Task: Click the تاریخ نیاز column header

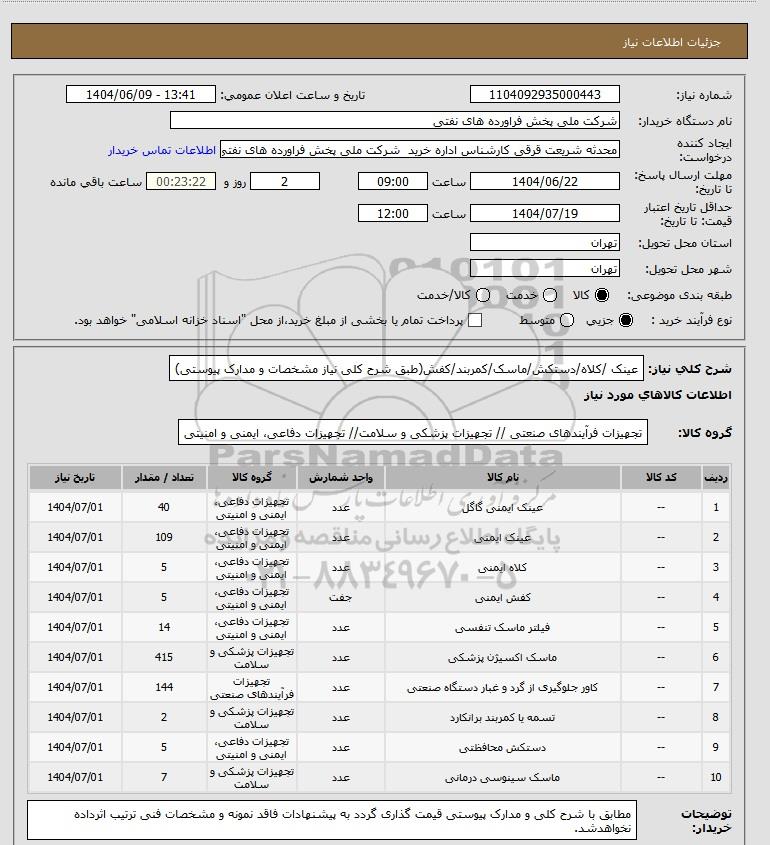Action: click(75, 477)
